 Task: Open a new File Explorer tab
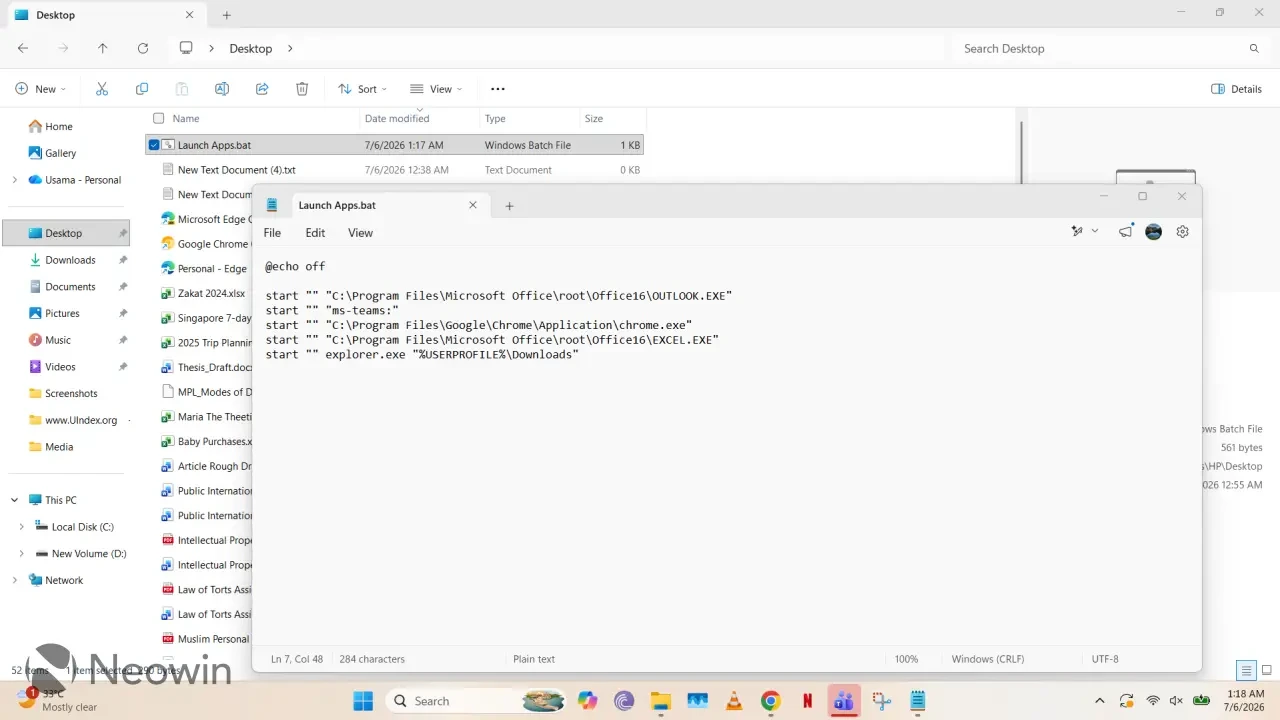(226, 15)
